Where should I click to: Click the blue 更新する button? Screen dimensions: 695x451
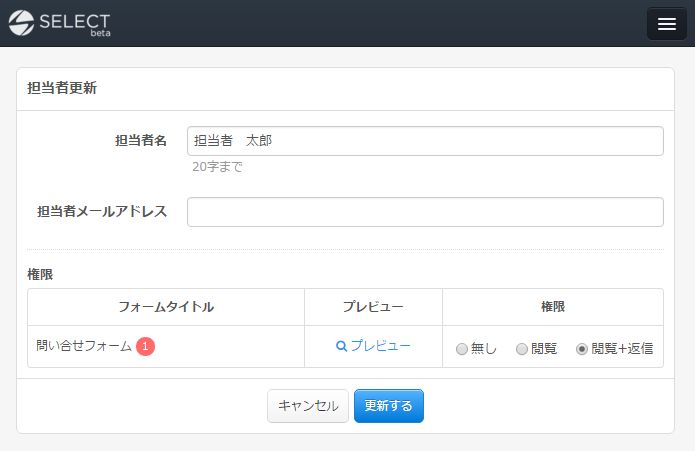388,406
